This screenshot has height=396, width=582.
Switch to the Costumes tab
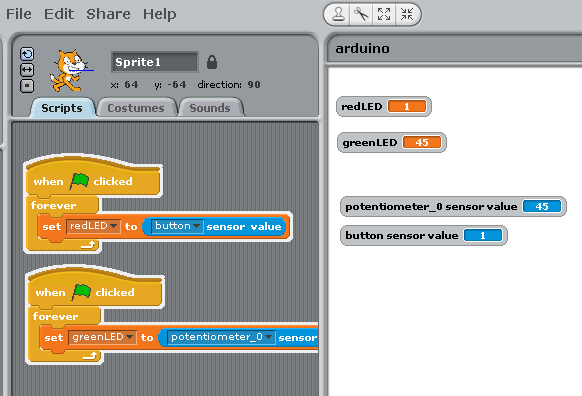[136, 108]
